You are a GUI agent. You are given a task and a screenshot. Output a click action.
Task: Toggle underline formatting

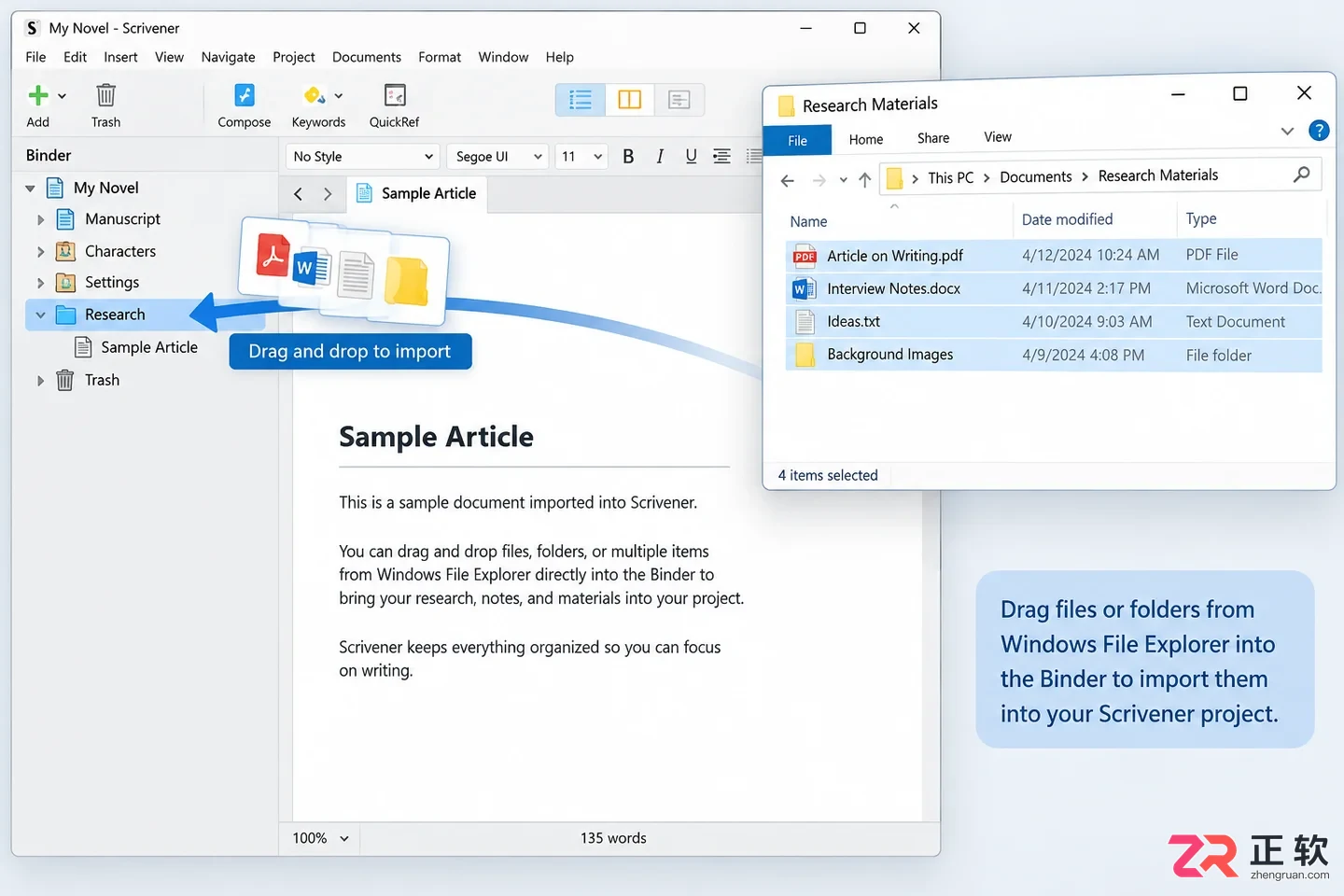[691, 157]
